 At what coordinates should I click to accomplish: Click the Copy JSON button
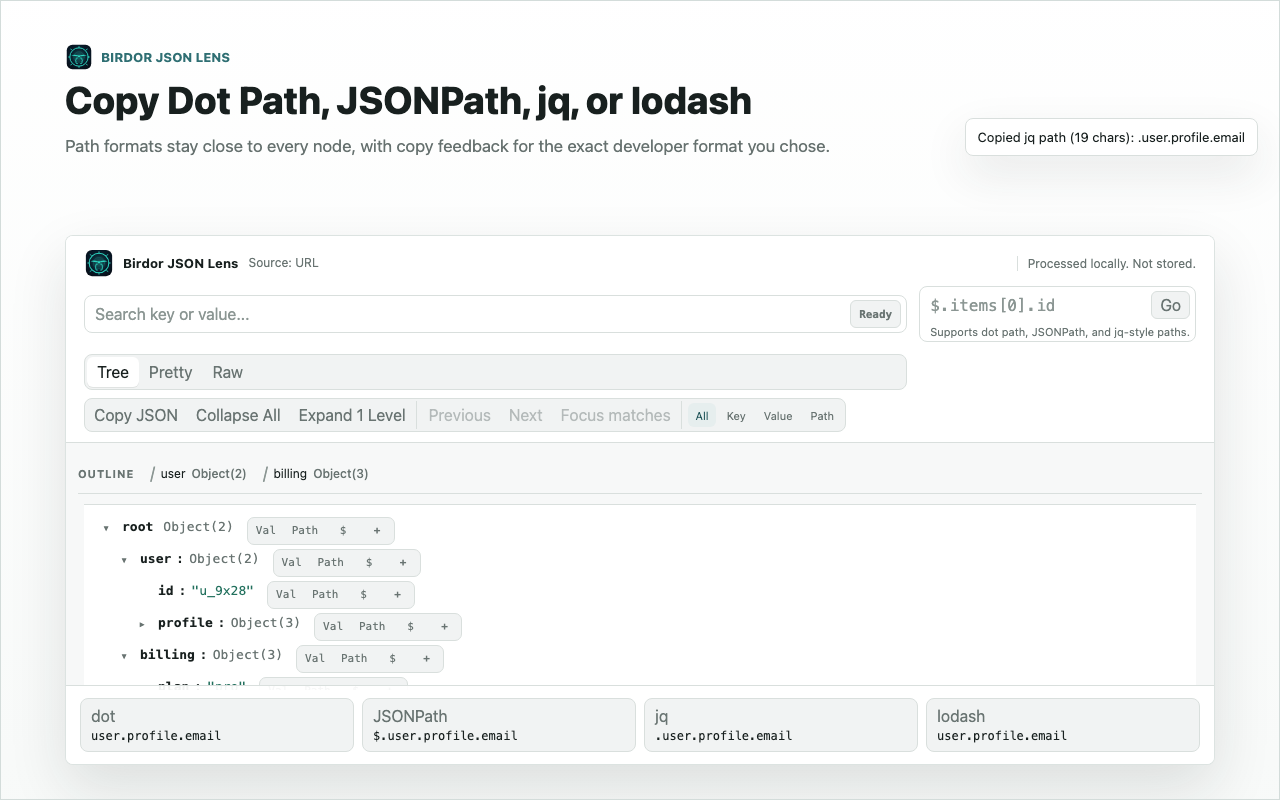[136, 415]
